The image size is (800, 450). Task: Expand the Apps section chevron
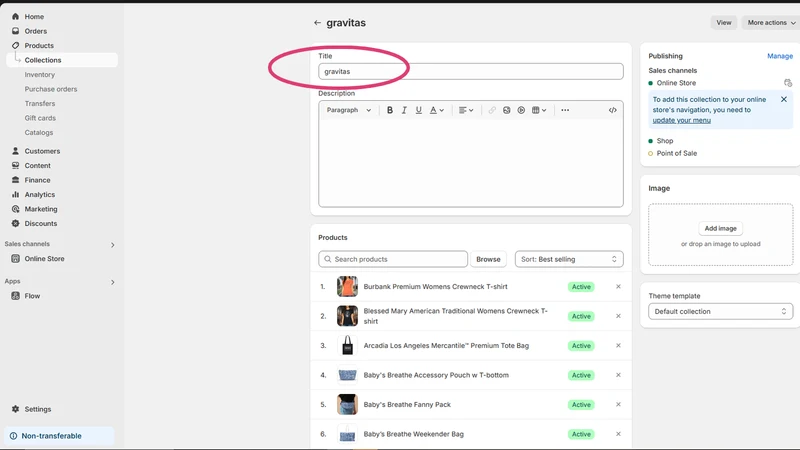click(113, 282)
